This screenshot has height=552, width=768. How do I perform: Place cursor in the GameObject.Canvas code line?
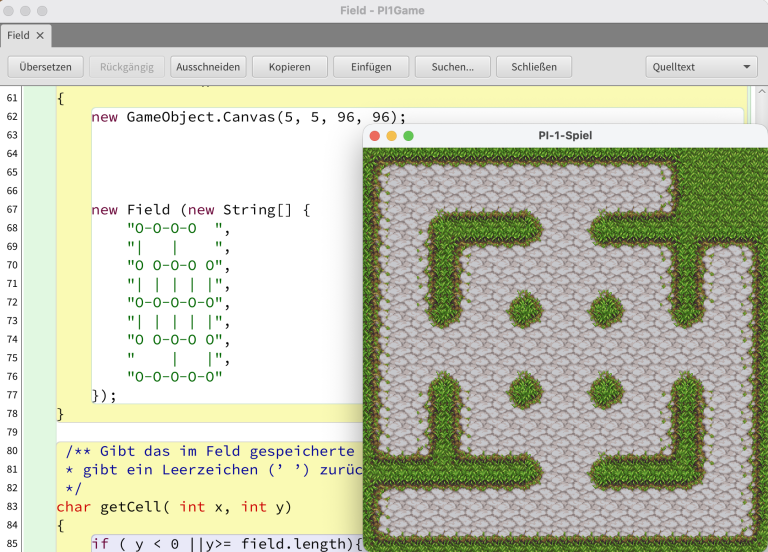pyautogui.click(x=248, y=117)
